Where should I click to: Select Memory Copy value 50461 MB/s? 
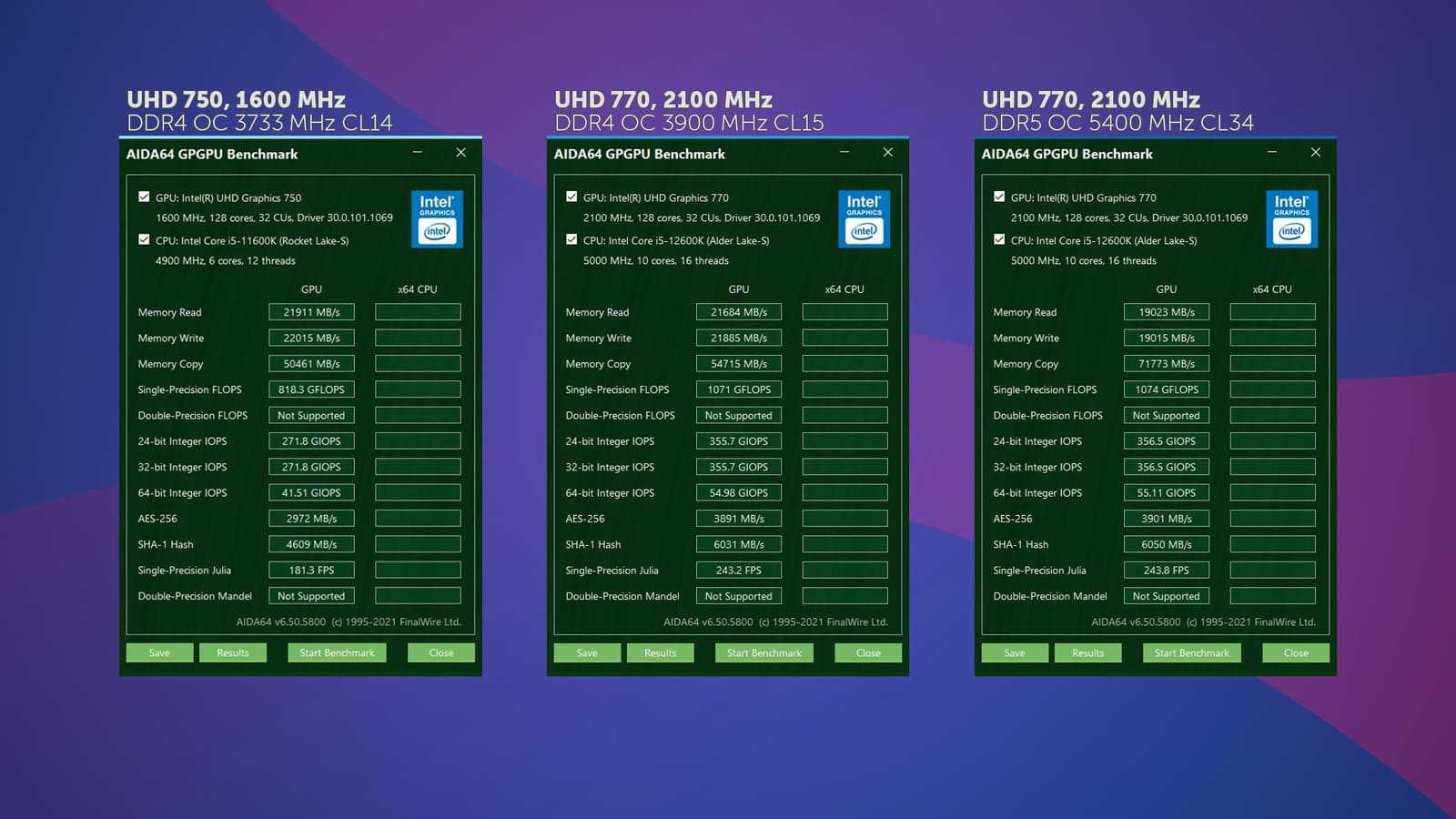pos(311,363)
